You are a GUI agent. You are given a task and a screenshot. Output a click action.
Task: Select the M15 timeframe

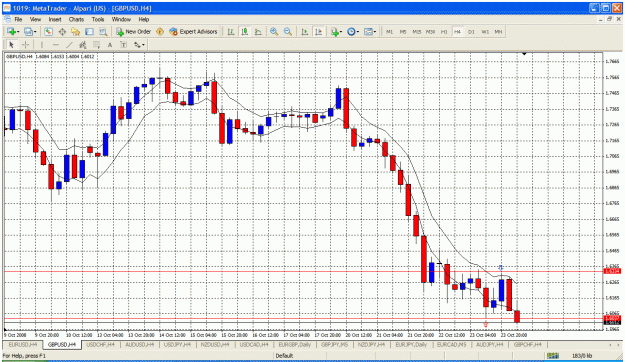(x=417, y=31)
